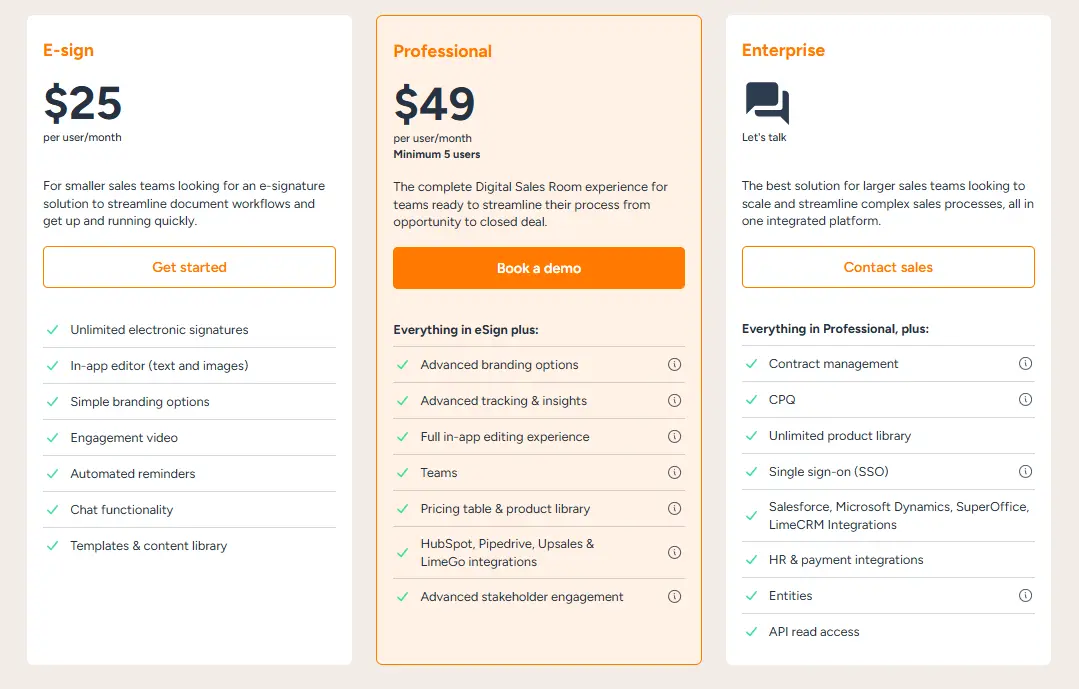Open info icon next to Single sign-on (SSO)
Viewport: 1079px width, 689px height.
click(1025, 471)
